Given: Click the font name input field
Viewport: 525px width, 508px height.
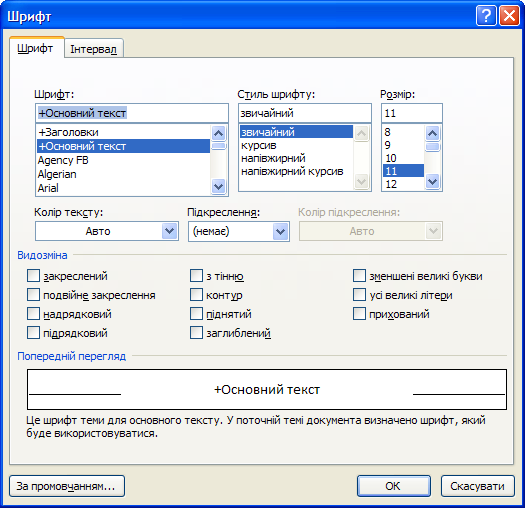Looking at the screenshot, I should (x=132, y=113).
